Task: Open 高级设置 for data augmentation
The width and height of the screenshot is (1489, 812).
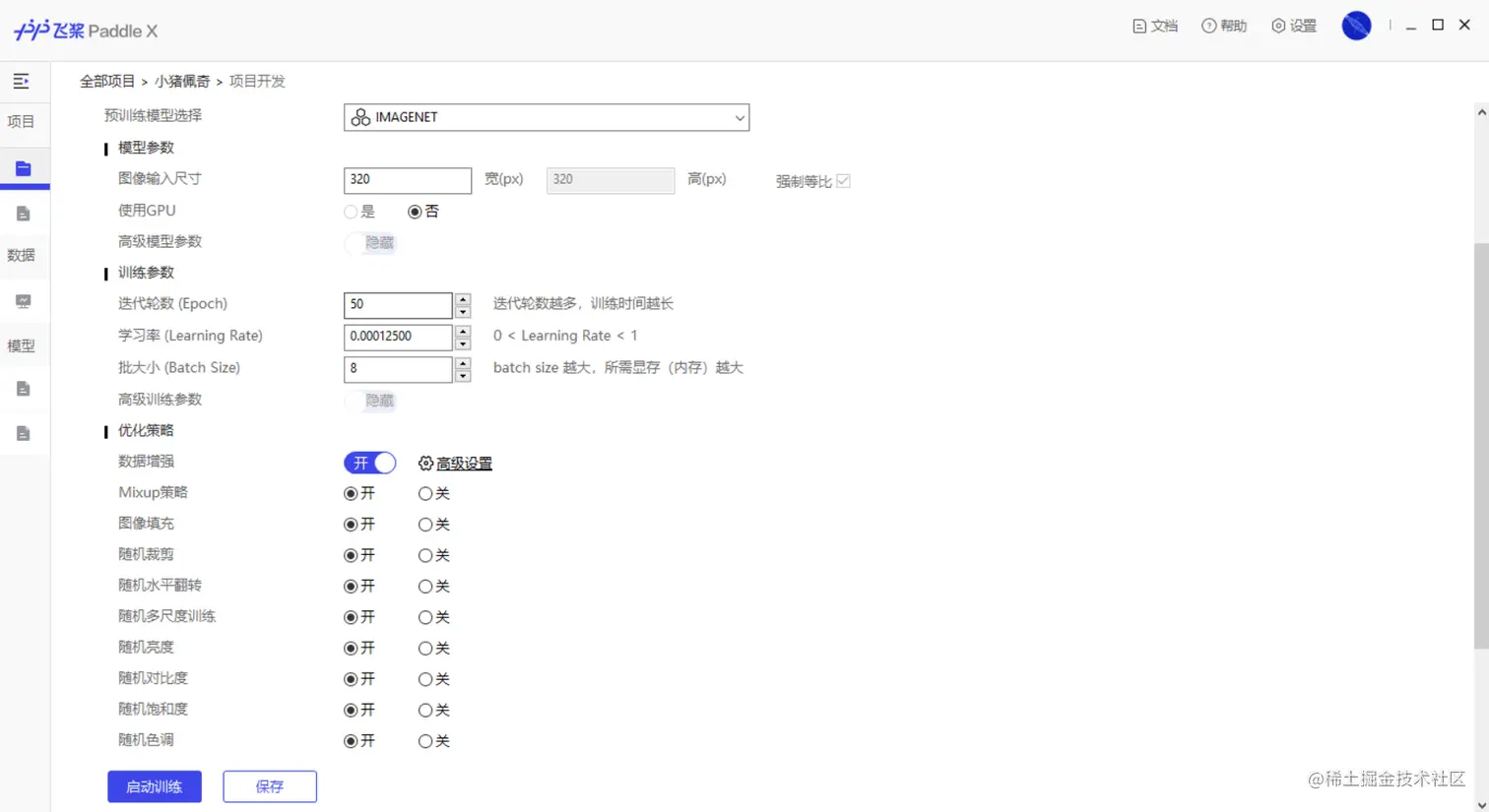Action: pyautogui.click(x=455, y=464)
